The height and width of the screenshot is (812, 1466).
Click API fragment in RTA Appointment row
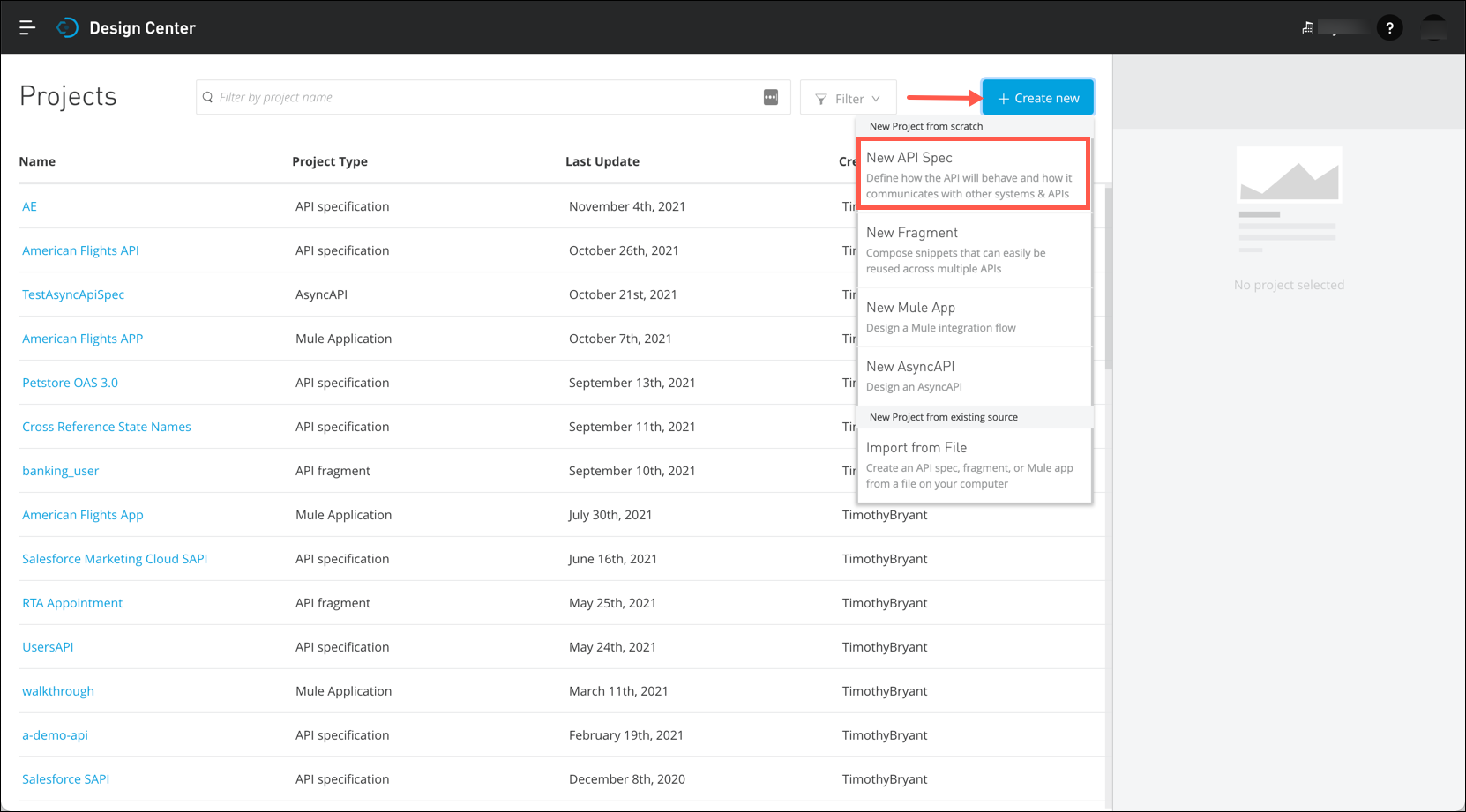coord(333,603)
